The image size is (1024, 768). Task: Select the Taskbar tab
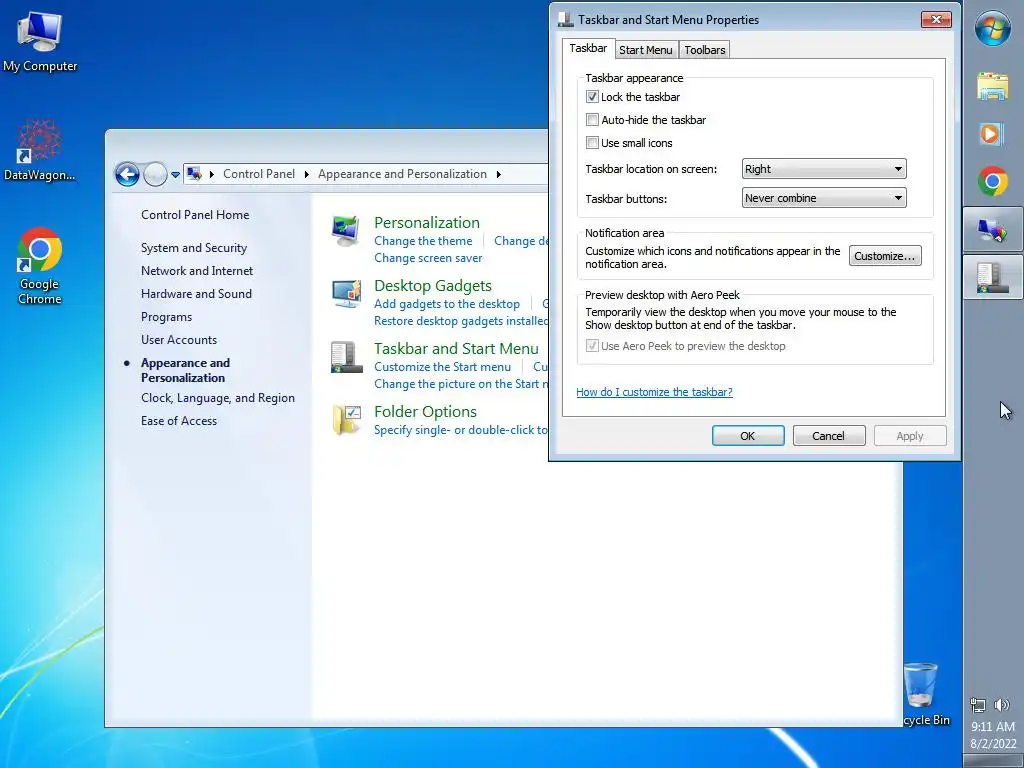588,48
